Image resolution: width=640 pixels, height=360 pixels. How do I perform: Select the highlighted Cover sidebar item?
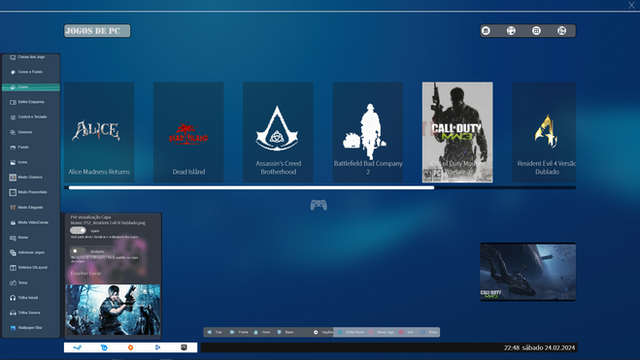click(x=31, y=87)
